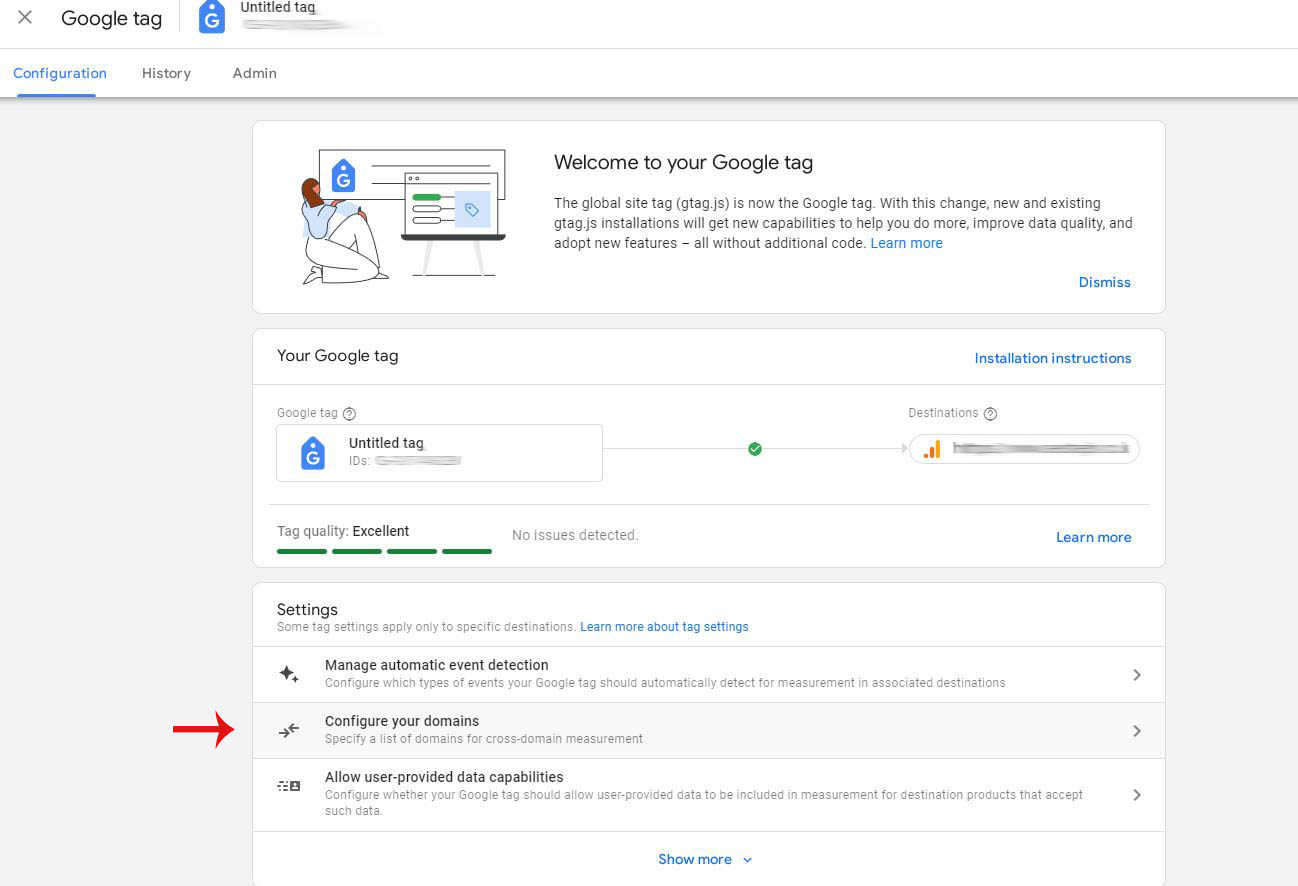Open Configure your domains setting
Screen dimensions: 1298x886
(709, 731)
